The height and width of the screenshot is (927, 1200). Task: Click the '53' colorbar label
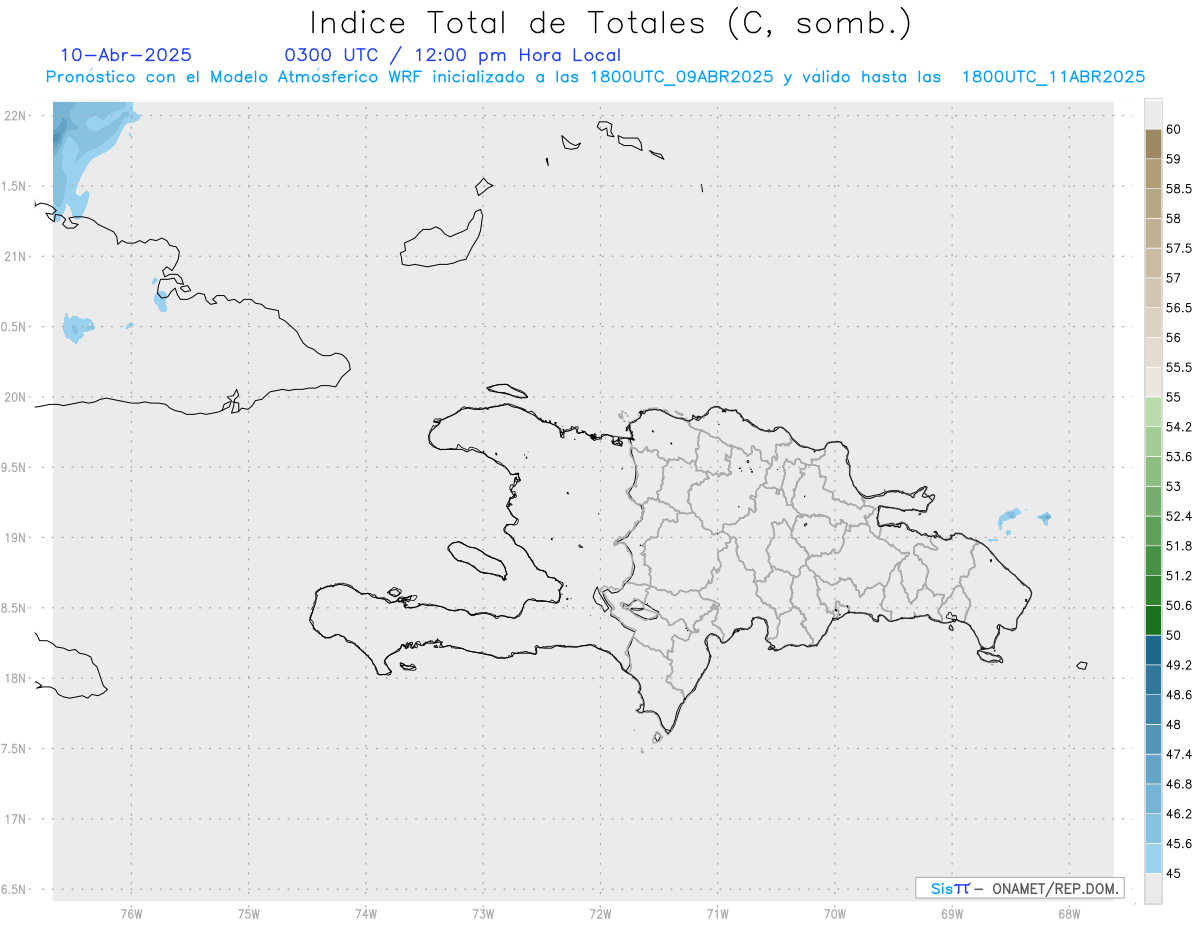1173,487
